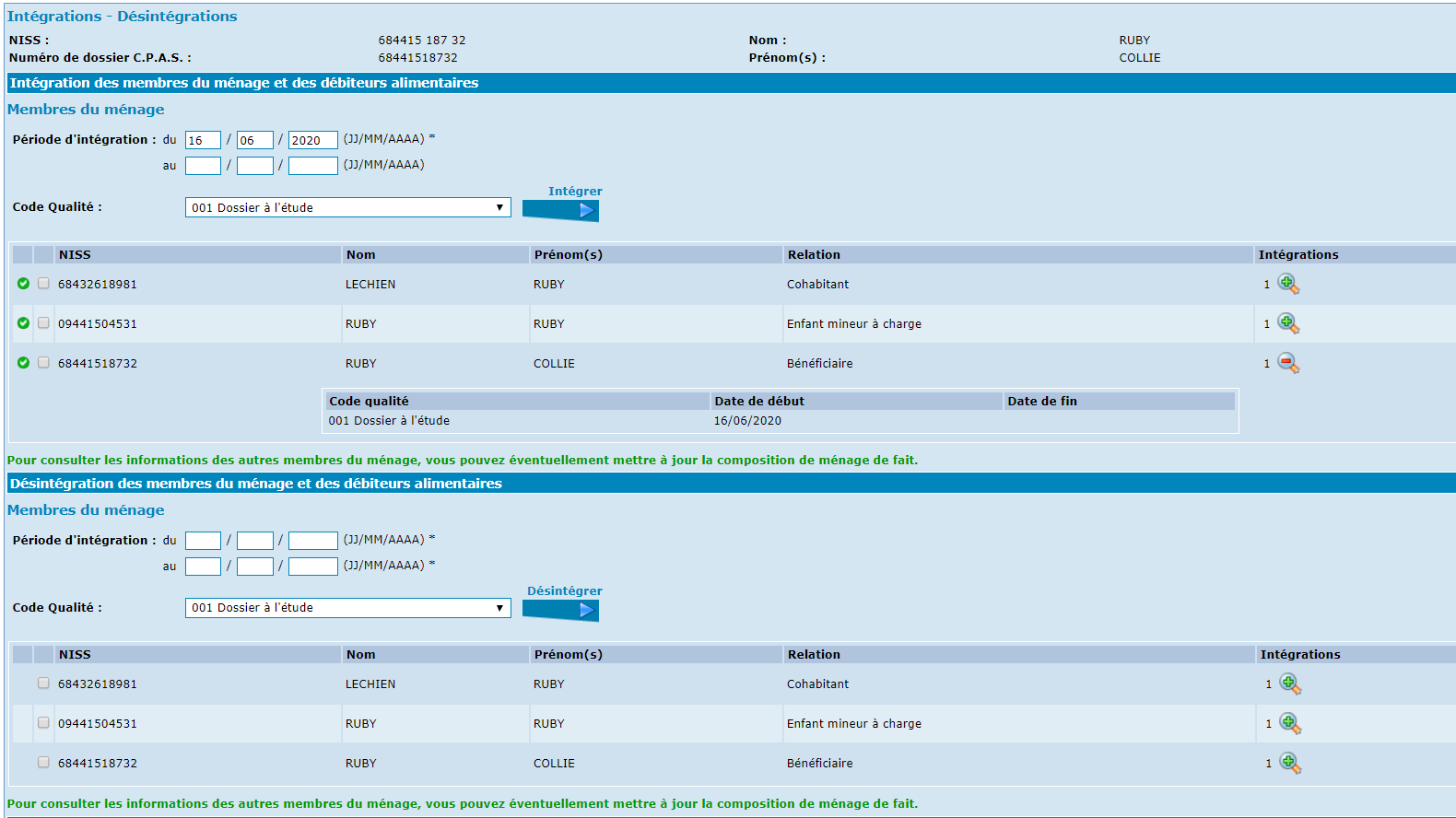Click integration start year field containing 2020

(312, 140)
